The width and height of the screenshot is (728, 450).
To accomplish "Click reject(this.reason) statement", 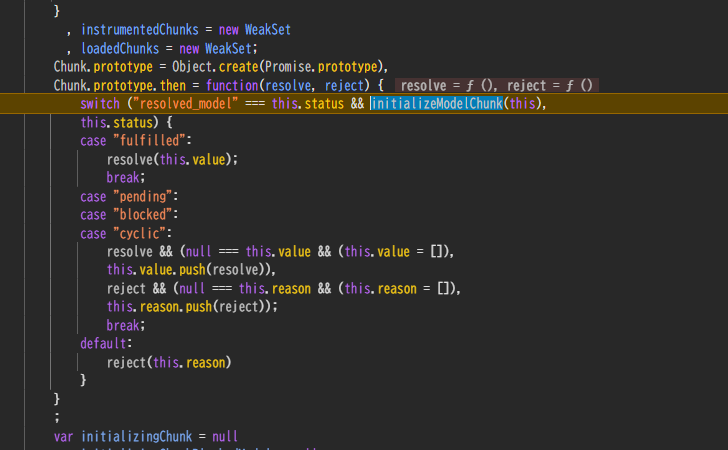I will (x=169, y=362).
